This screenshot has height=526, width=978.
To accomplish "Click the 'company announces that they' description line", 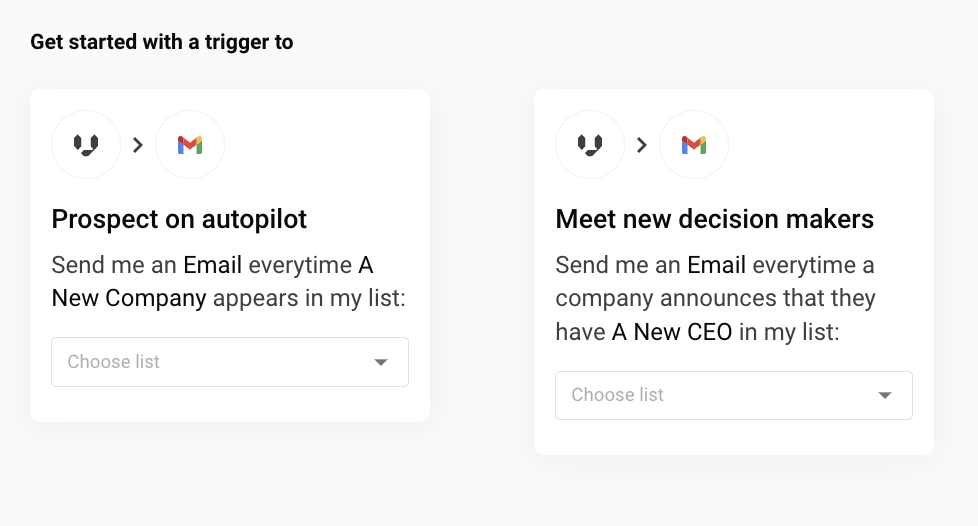I will click(x=715, y=298).
